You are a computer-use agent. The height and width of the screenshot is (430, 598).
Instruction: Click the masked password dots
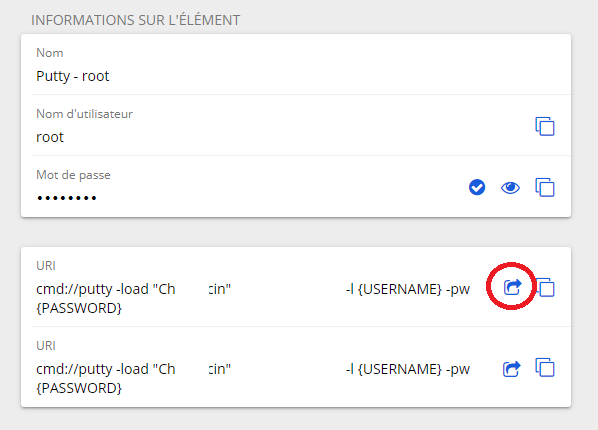click(x=67, y=198)
